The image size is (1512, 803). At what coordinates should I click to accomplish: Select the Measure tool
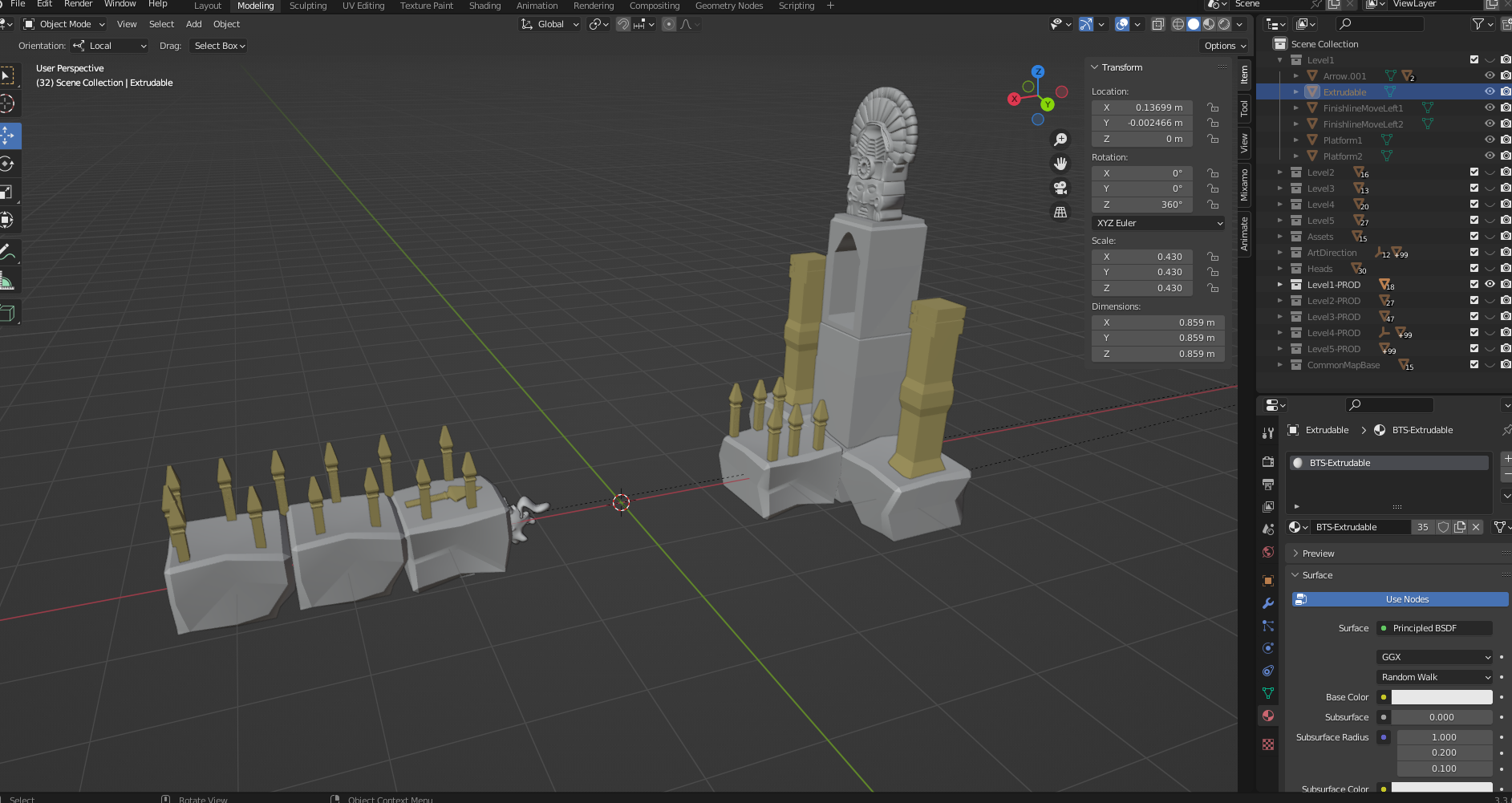click(x=8, y=281)
